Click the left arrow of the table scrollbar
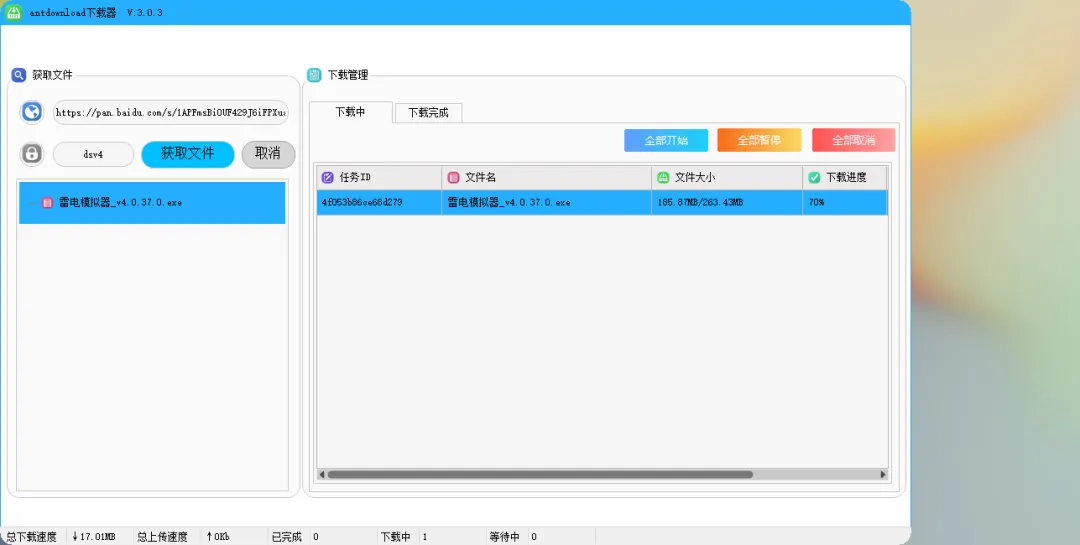 [322, 474]
